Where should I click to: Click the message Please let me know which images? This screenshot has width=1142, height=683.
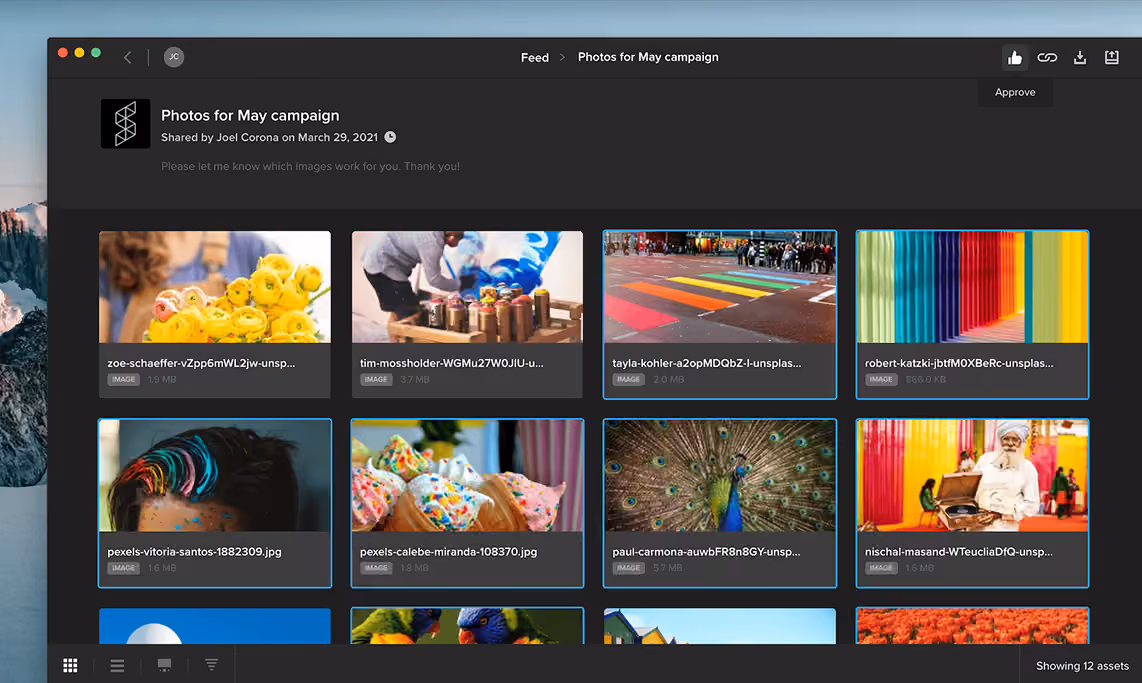coord(310,166)
